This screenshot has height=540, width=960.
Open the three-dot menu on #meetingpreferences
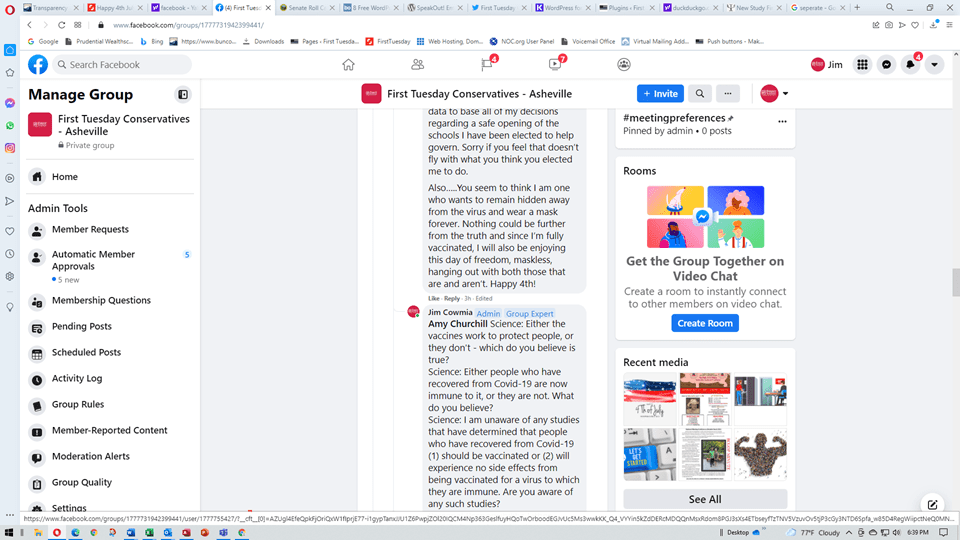tap(782, 122)
